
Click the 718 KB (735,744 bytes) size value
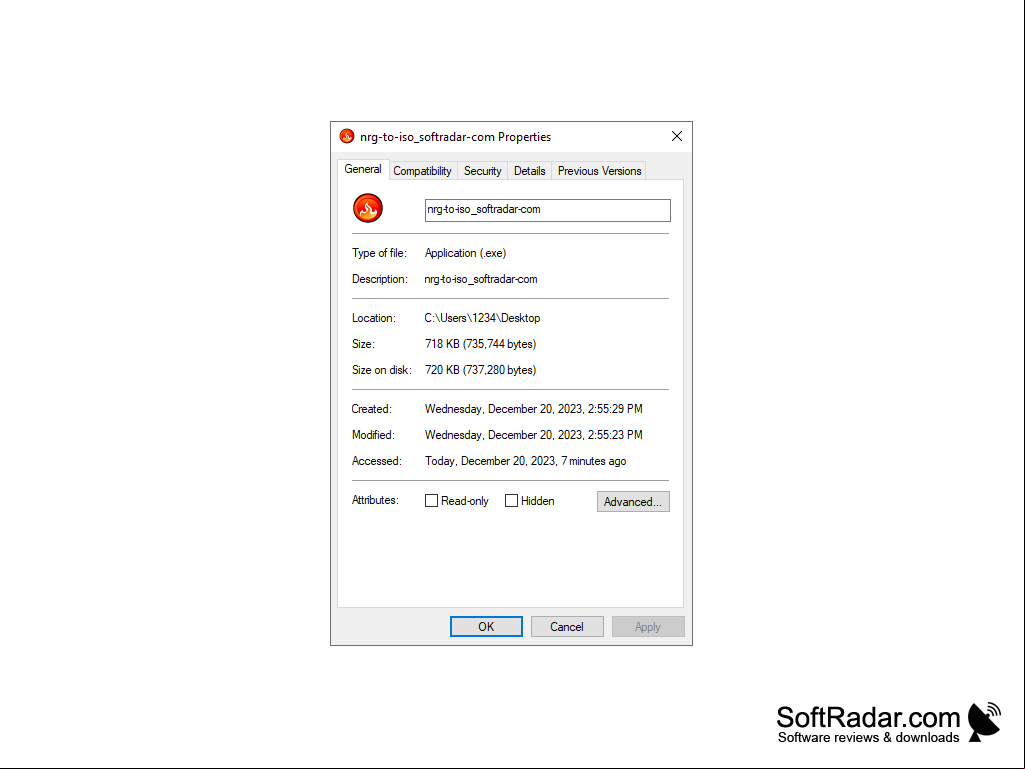480,344
